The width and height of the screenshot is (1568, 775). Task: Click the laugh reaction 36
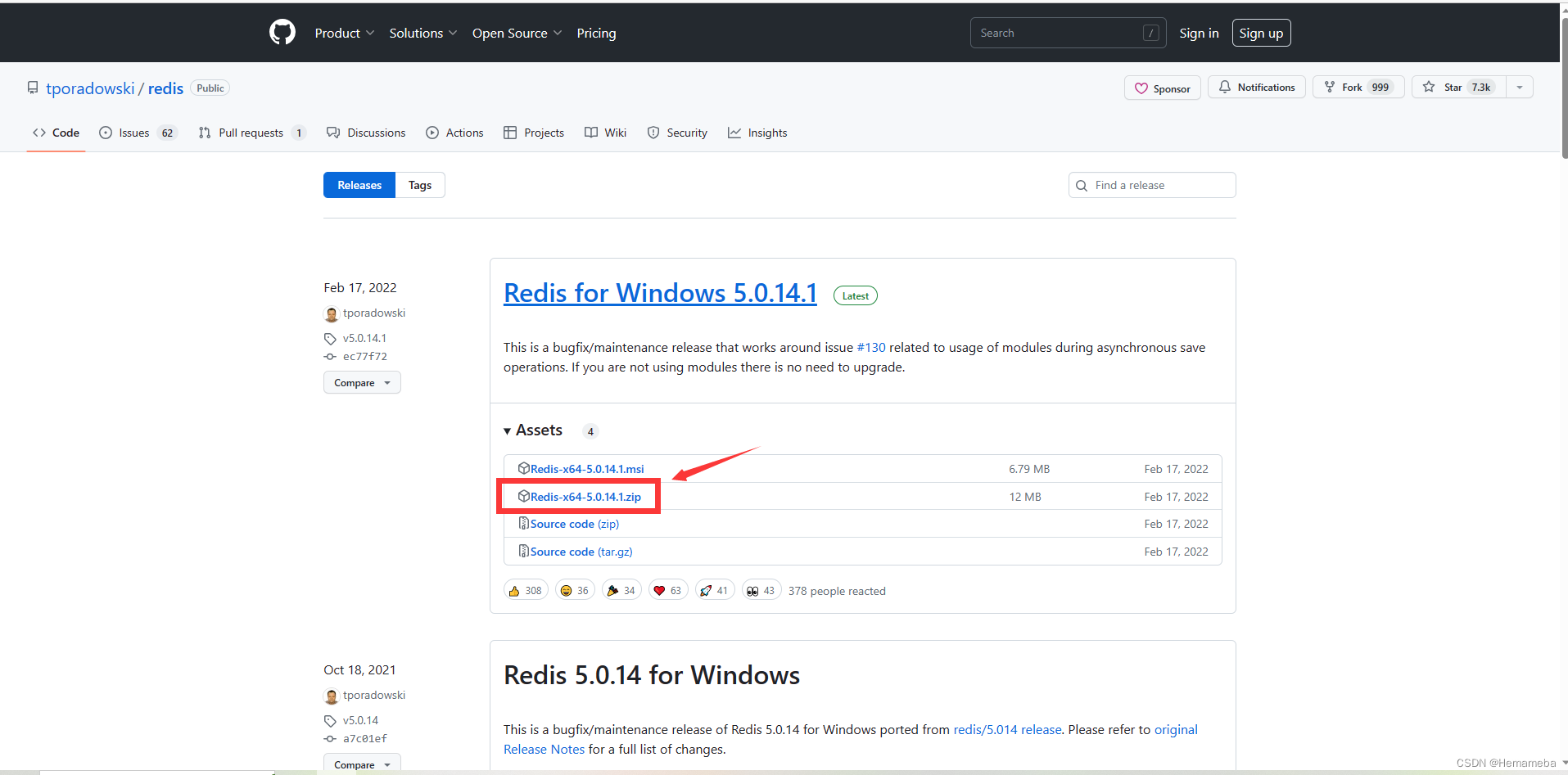pyautogui.click(x=575, y=591)
